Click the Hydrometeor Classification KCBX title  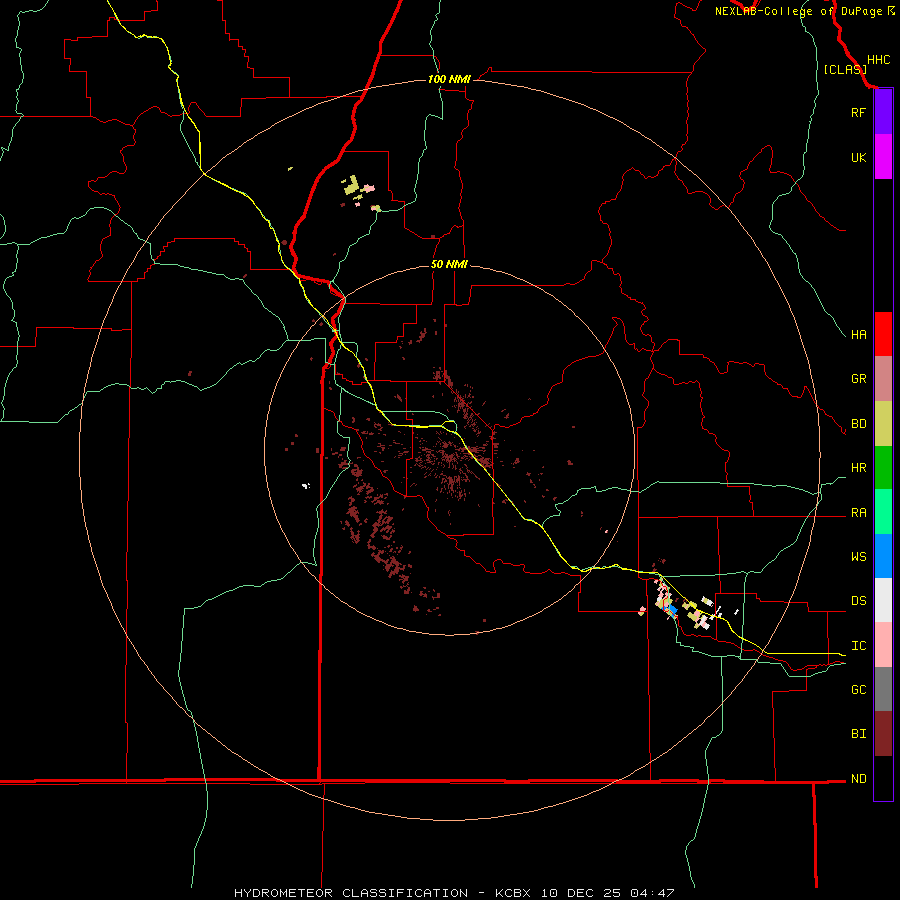pyautogui.click(x=454, y=893)
